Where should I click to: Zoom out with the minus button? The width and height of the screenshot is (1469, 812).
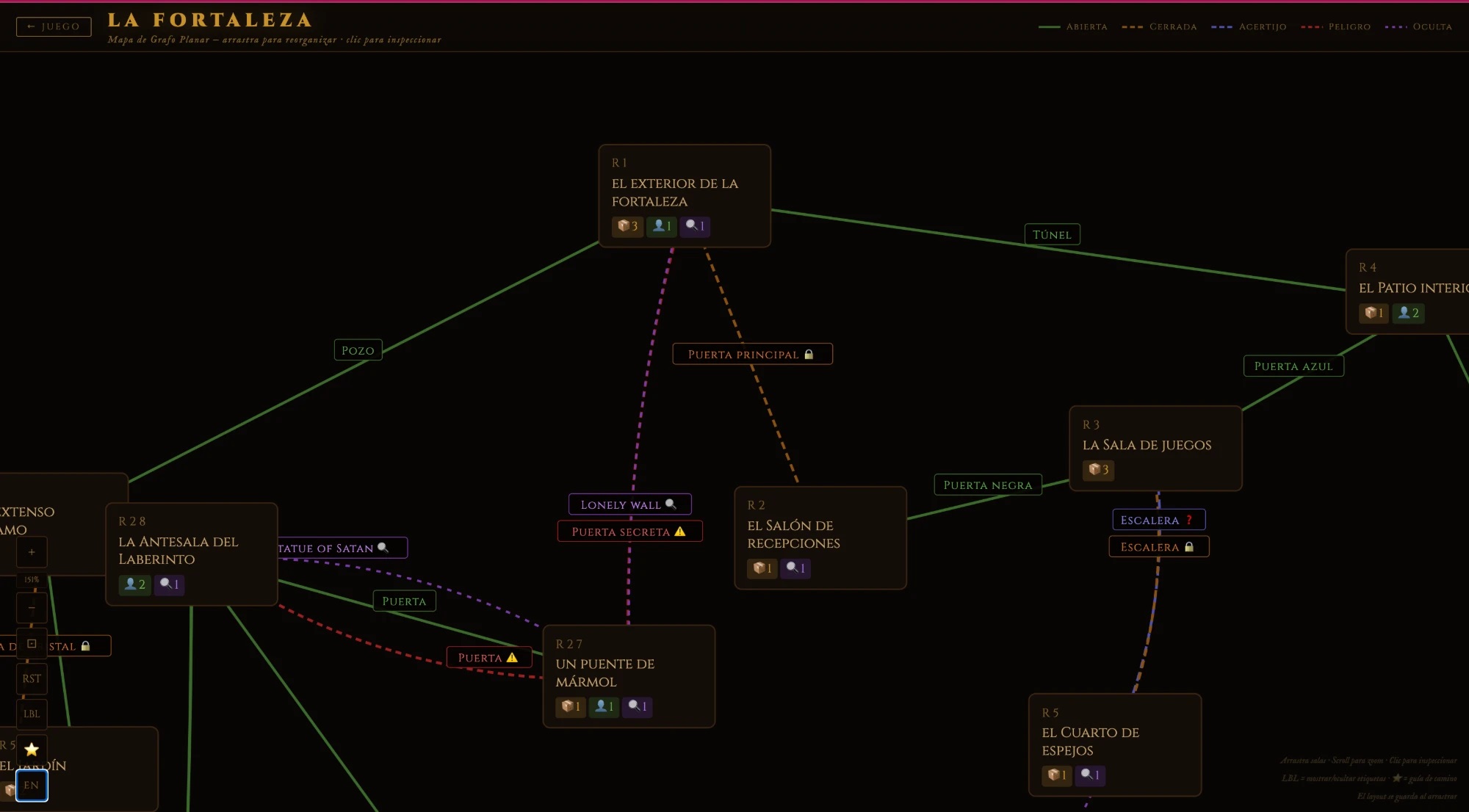(x=32, y=608)
